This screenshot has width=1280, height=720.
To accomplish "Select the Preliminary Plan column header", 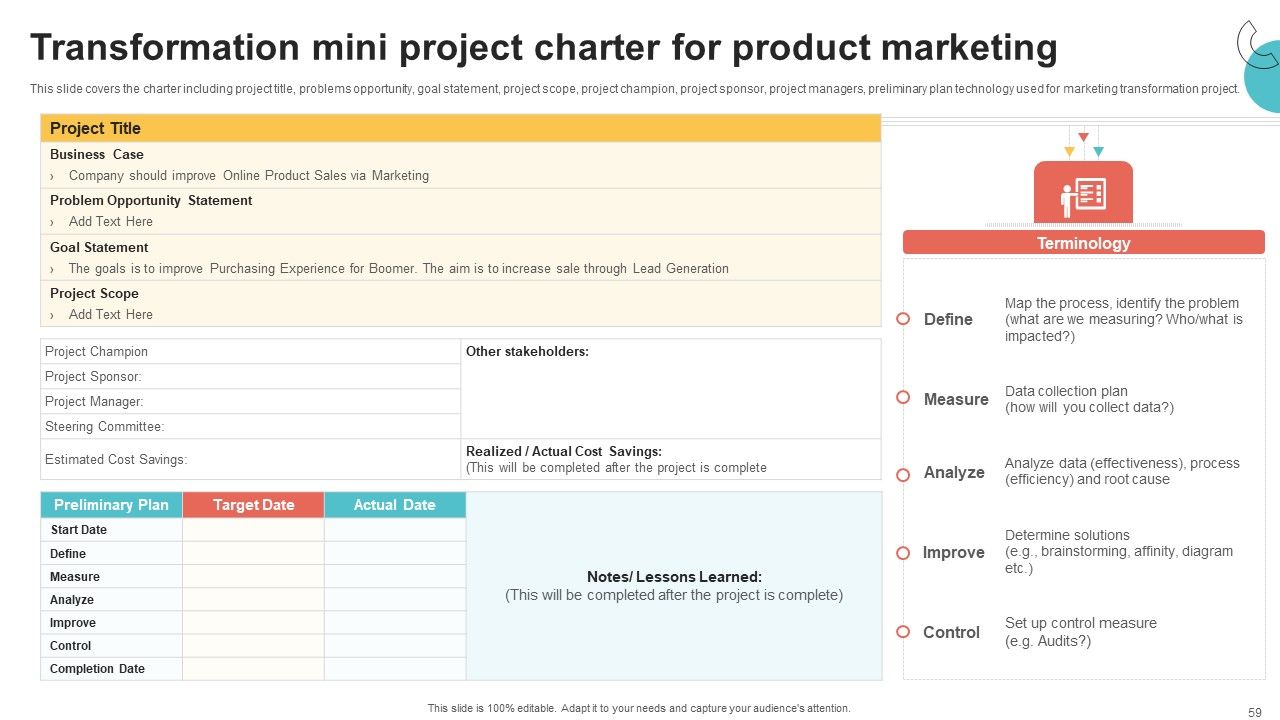I will 111,505.
